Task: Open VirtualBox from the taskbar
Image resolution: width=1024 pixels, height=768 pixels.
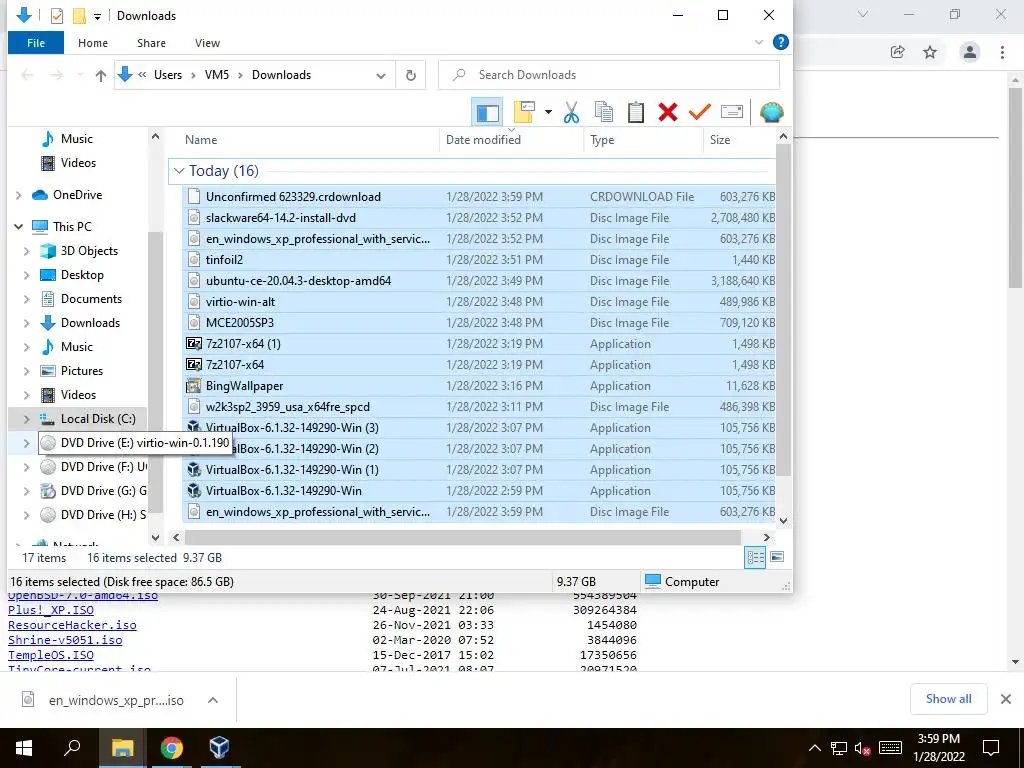Action: point(219,747)
